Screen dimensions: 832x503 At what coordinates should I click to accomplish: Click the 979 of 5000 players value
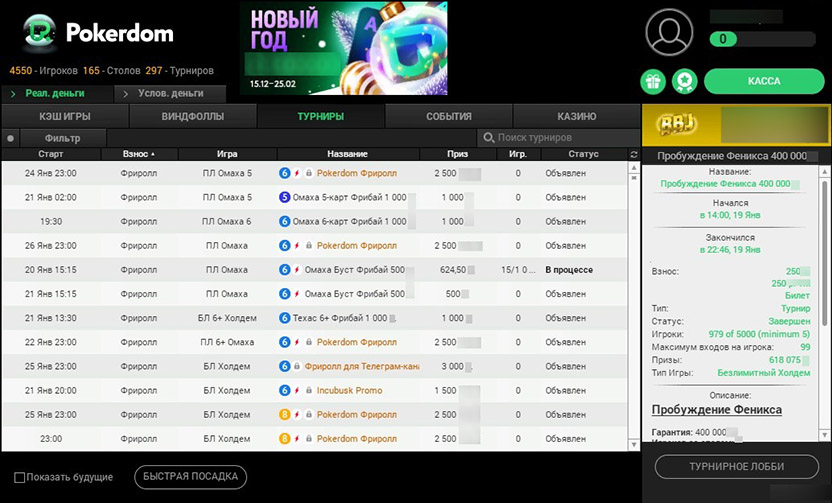tap(759, 334)
